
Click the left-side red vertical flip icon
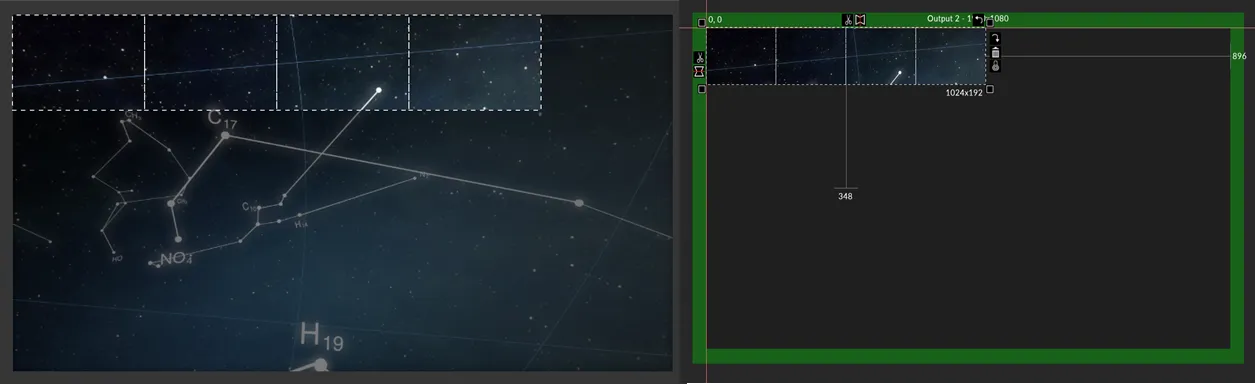pyautogui.click(x=700, y=71)
